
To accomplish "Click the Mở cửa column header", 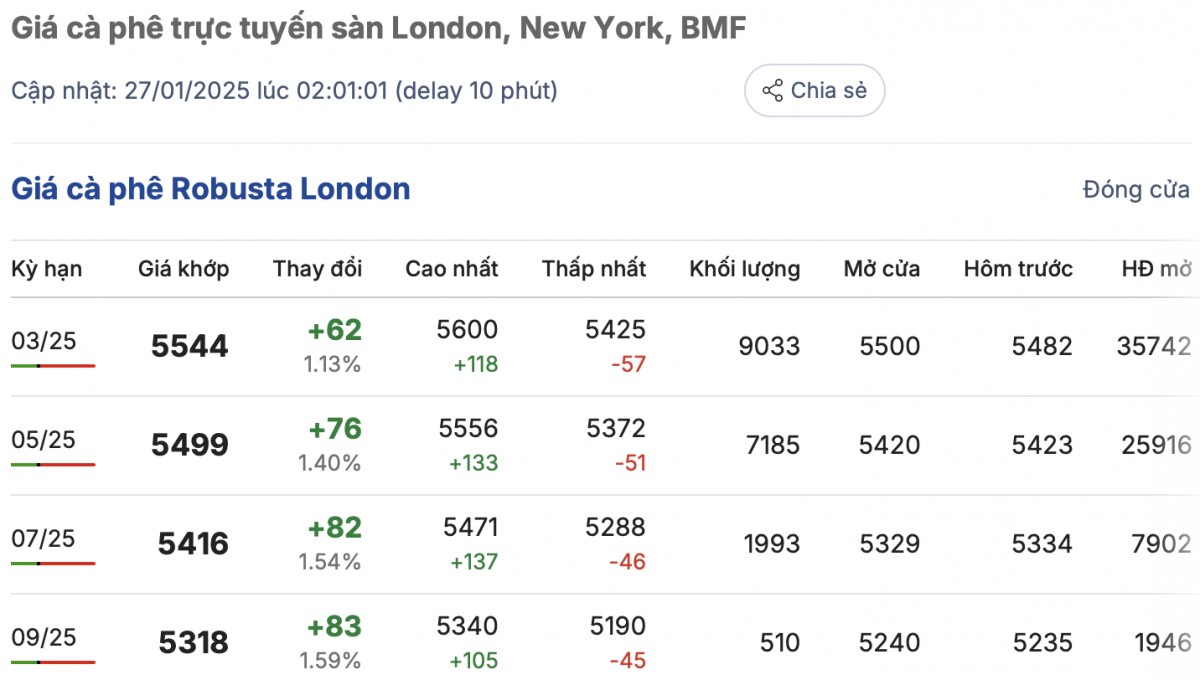I will pyautogui.click(x=881, y=269).
